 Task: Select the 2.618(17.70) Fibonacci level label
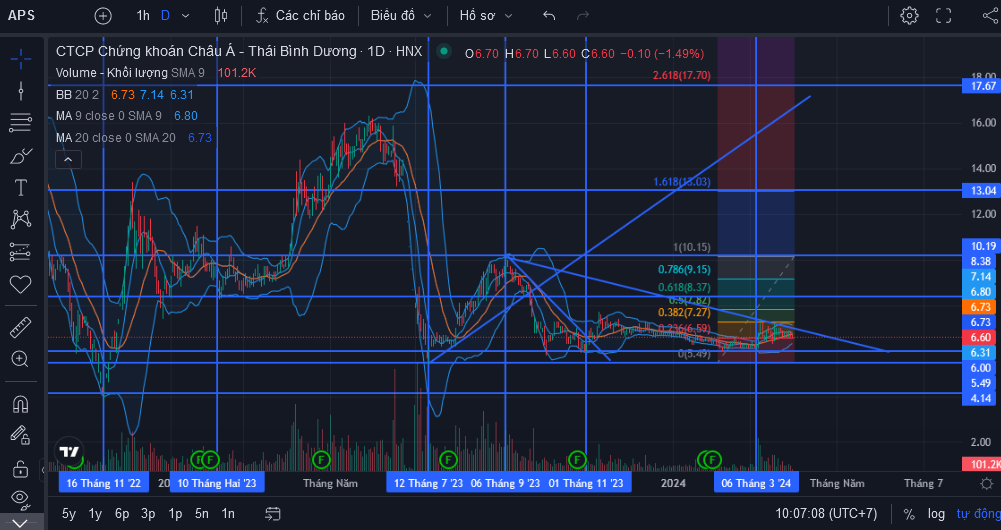click(681, 75)
